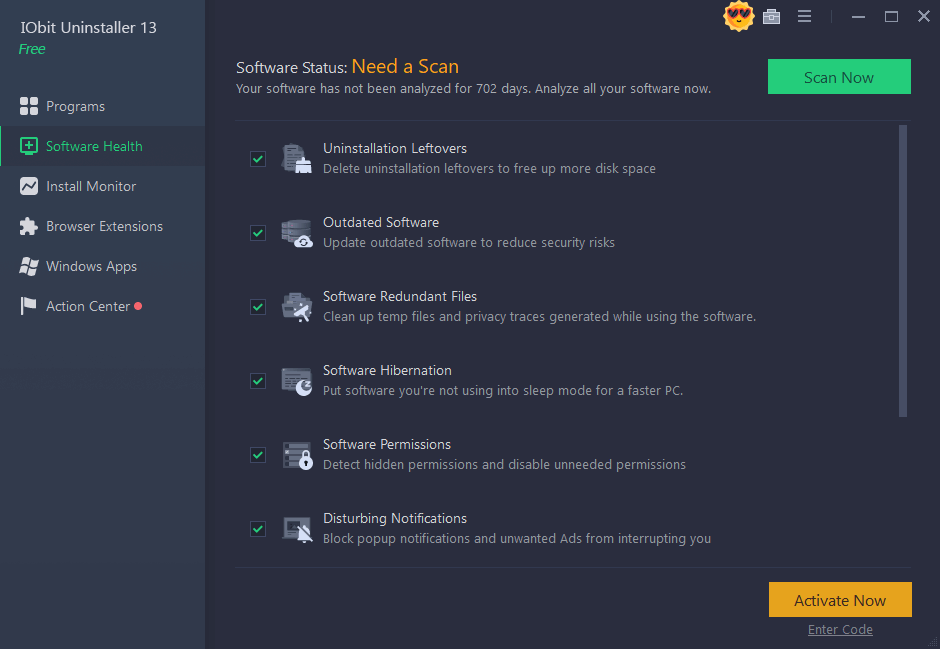Click the sun emoji with sunglasses icon
Screen dimensions: 940x649
click(739, 16)
